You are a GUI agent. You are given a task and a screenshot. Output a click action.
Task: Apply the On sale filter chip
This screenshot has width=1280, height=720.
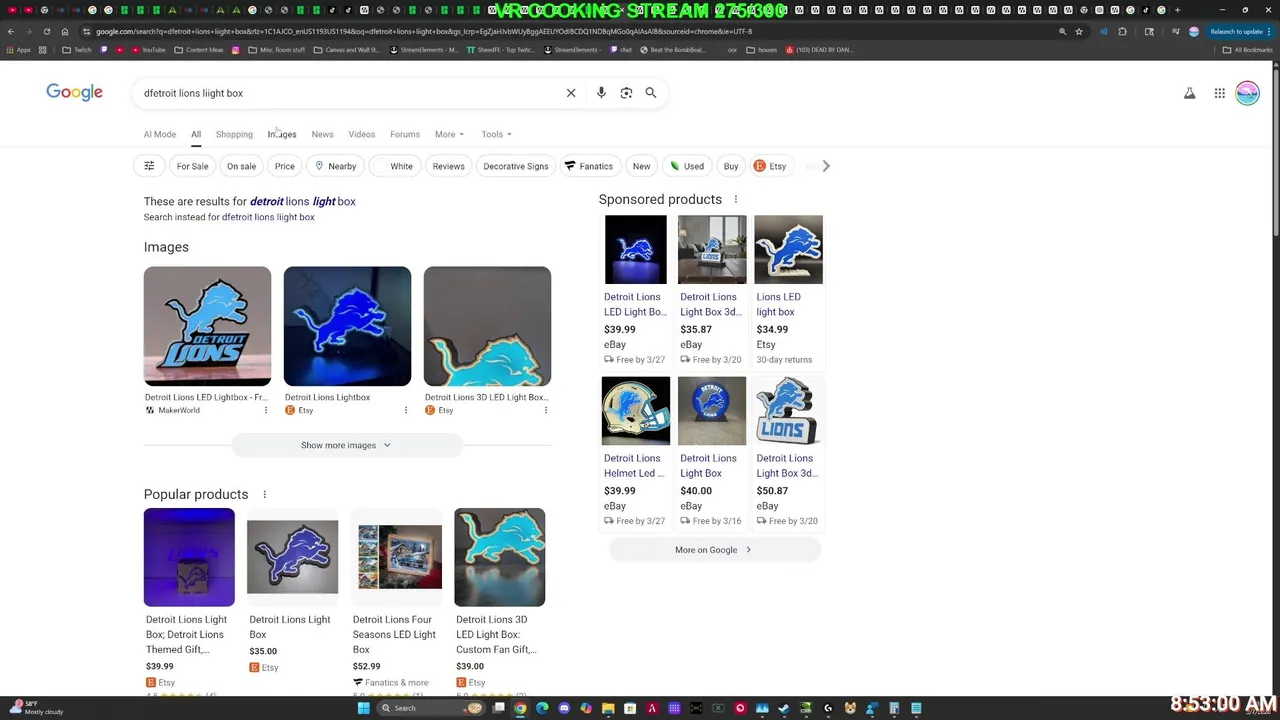click(241, 166)
